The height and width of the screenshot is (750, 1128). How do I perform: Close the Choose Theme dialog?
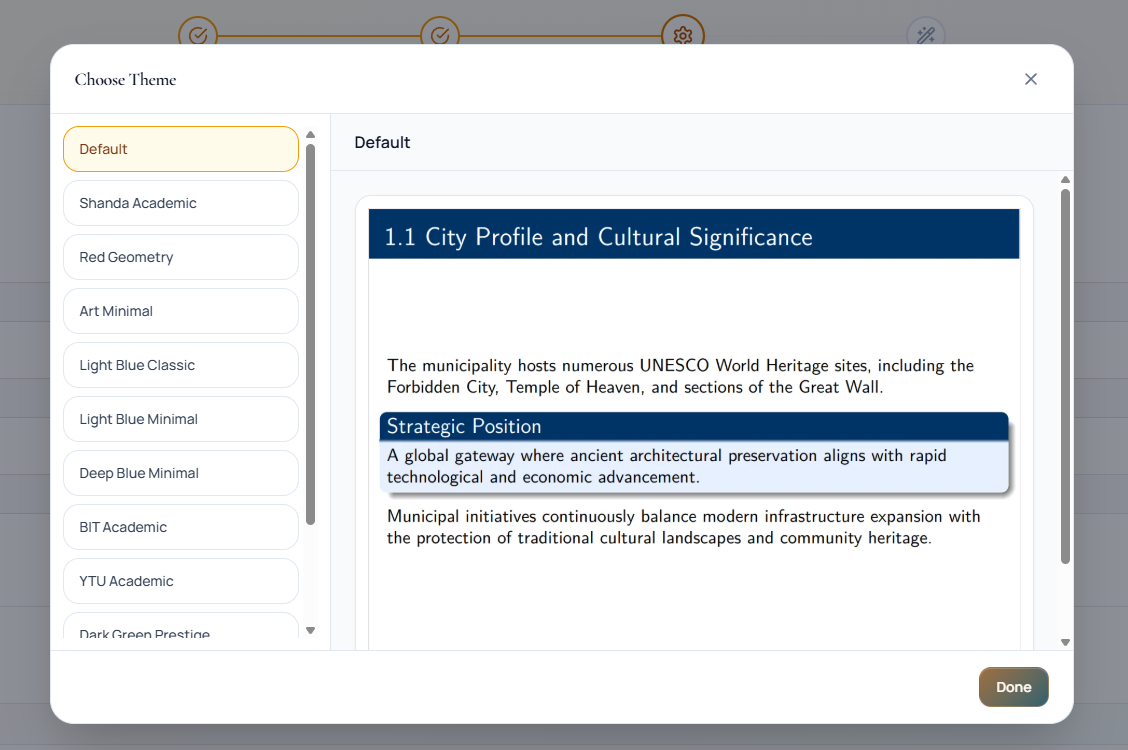(x=1031, y=79)
